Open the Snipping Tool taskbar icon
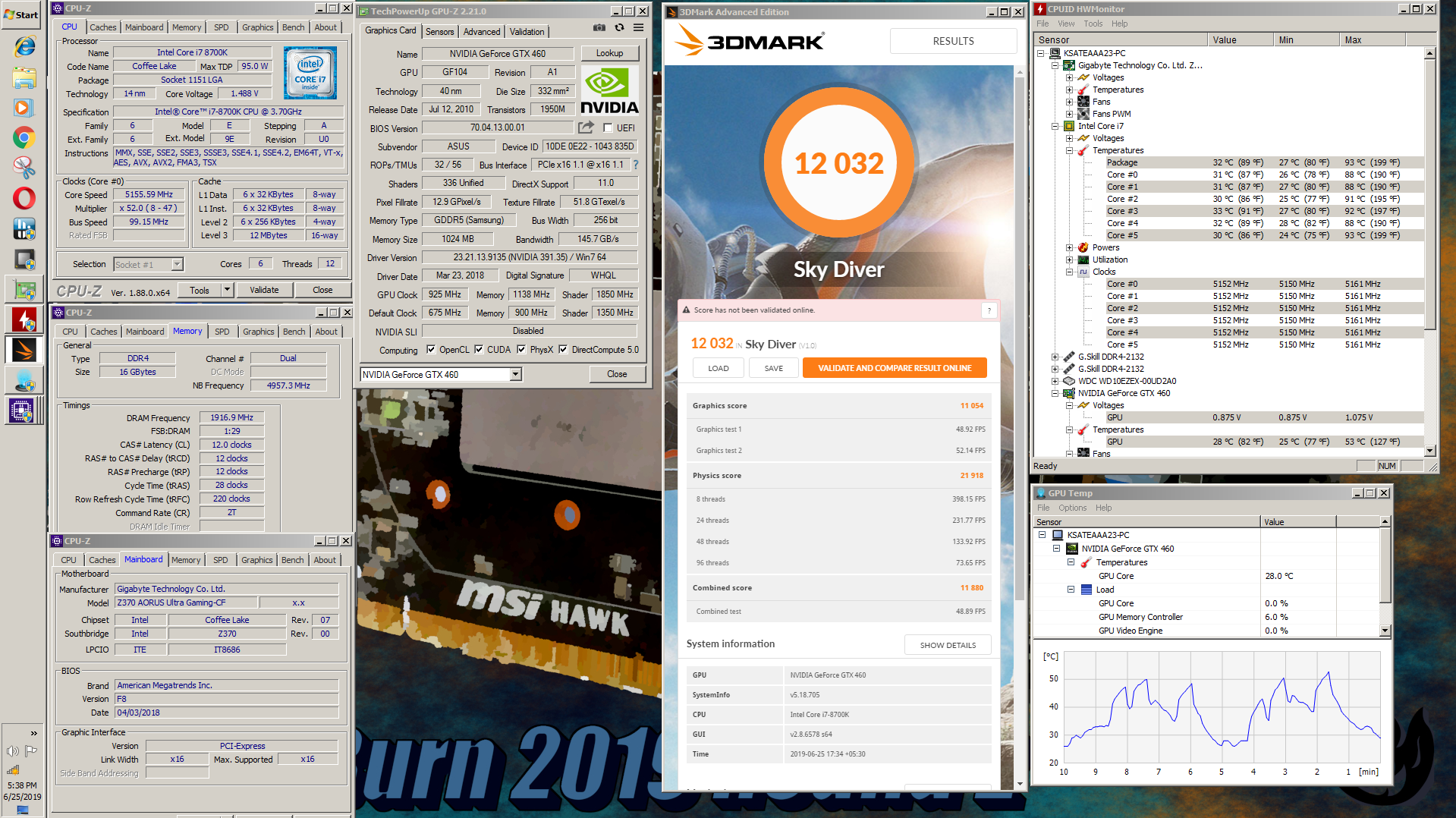This screenshot has height=818, width=1456. pyautogui.click(x=24, y=168)
